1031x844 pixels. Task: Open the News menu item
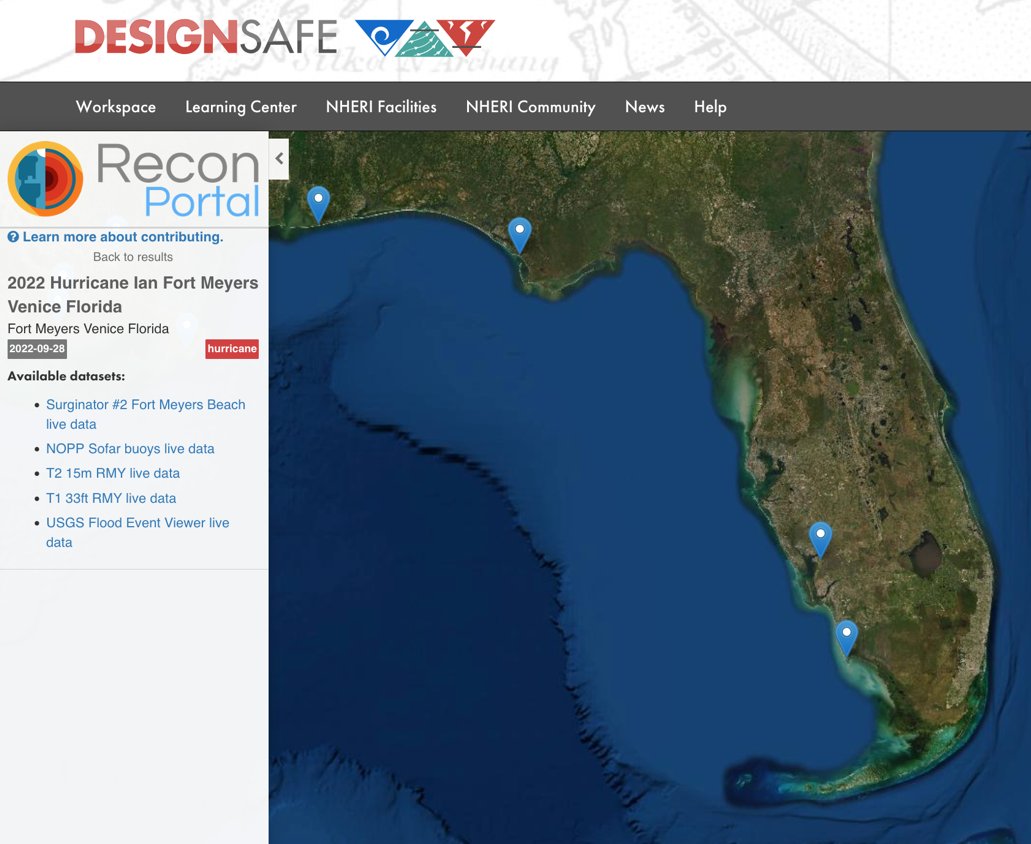pyautogui.click(x=644, y=106)
